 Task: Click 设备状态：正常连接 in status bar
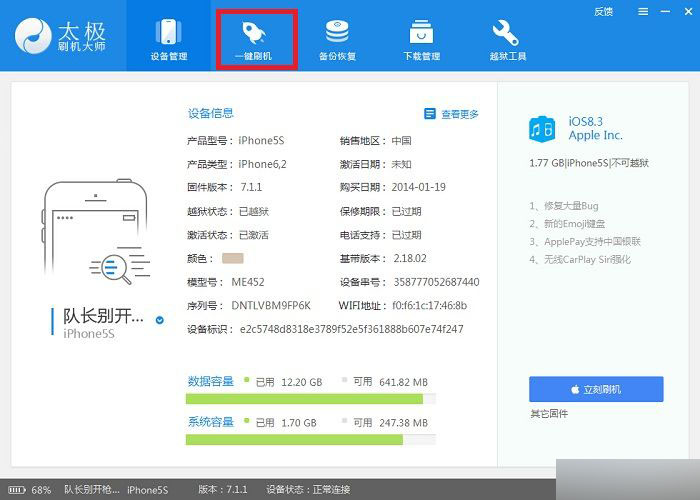tap(308, 489)
